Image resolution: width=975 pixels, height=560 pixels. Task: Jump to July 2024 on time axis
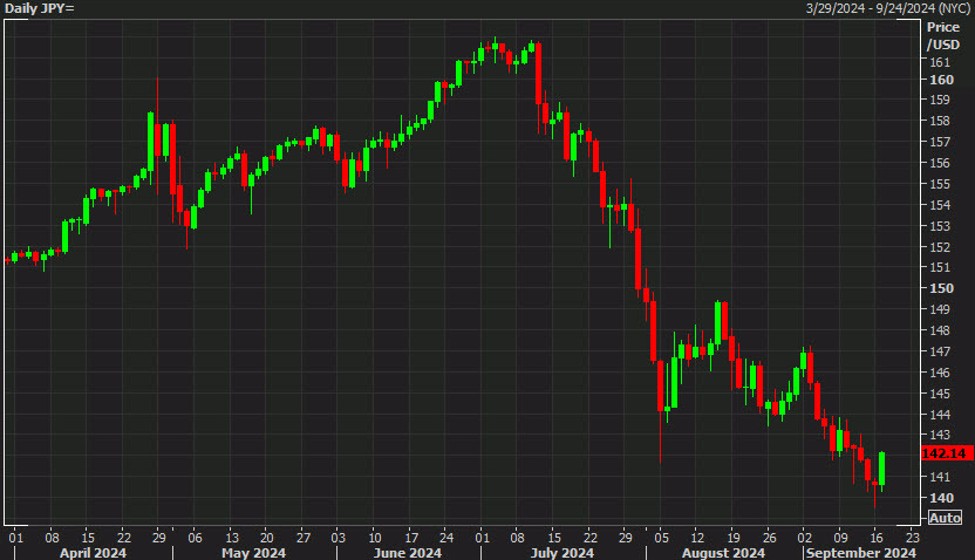[x=562, y=552]
